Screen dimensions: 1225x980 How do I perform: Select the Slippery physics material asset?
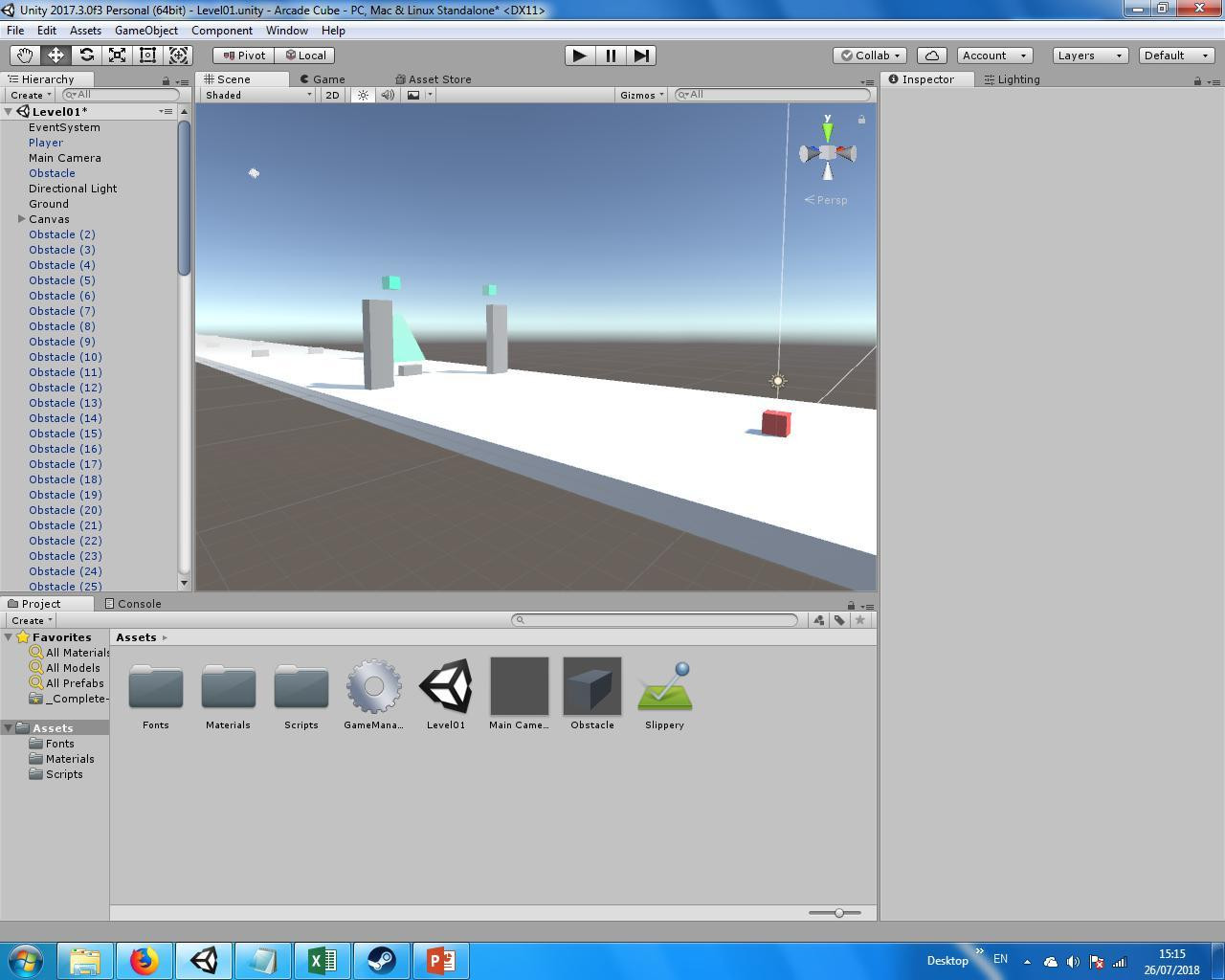[x=664, y=694]
